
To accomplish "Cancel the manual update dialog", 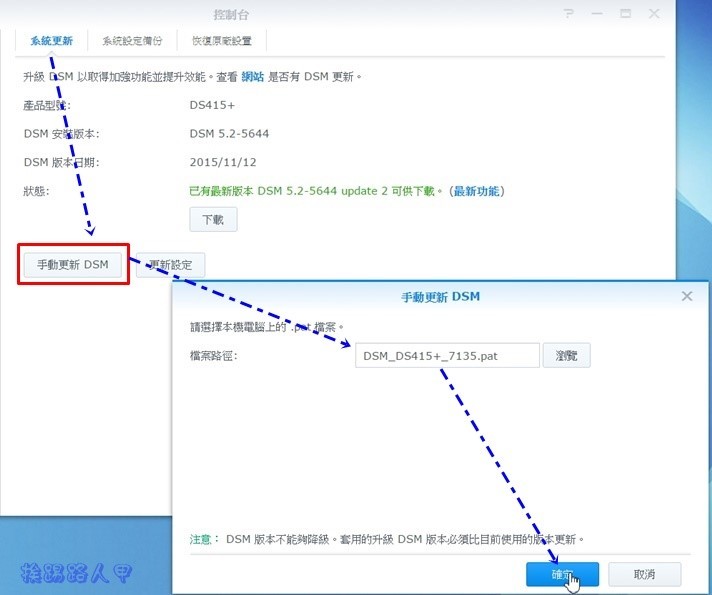I will [x=644, y=575].
